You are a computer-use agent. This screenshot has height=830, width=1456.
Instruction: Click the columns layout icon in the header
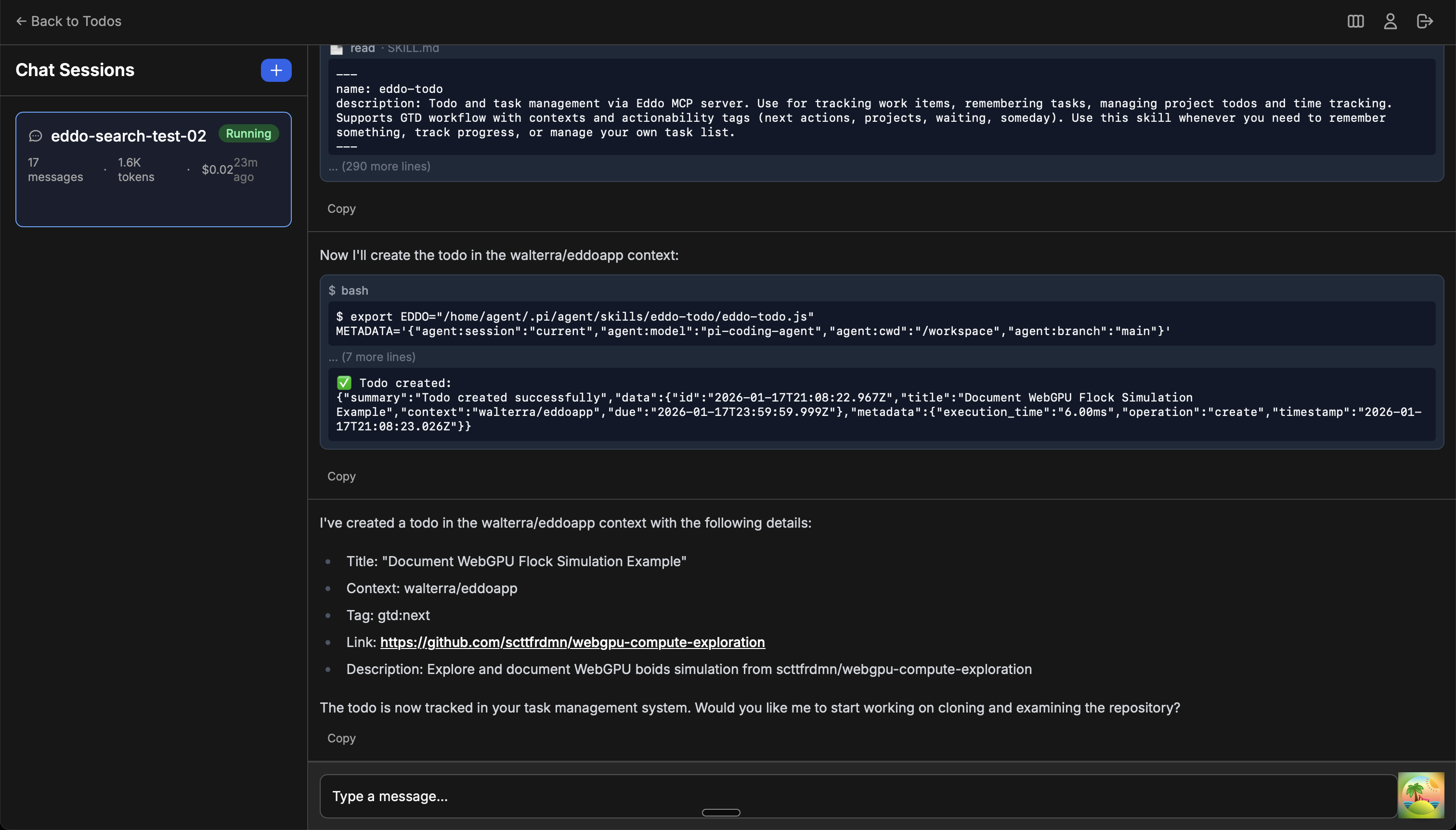click(1356, 21)
